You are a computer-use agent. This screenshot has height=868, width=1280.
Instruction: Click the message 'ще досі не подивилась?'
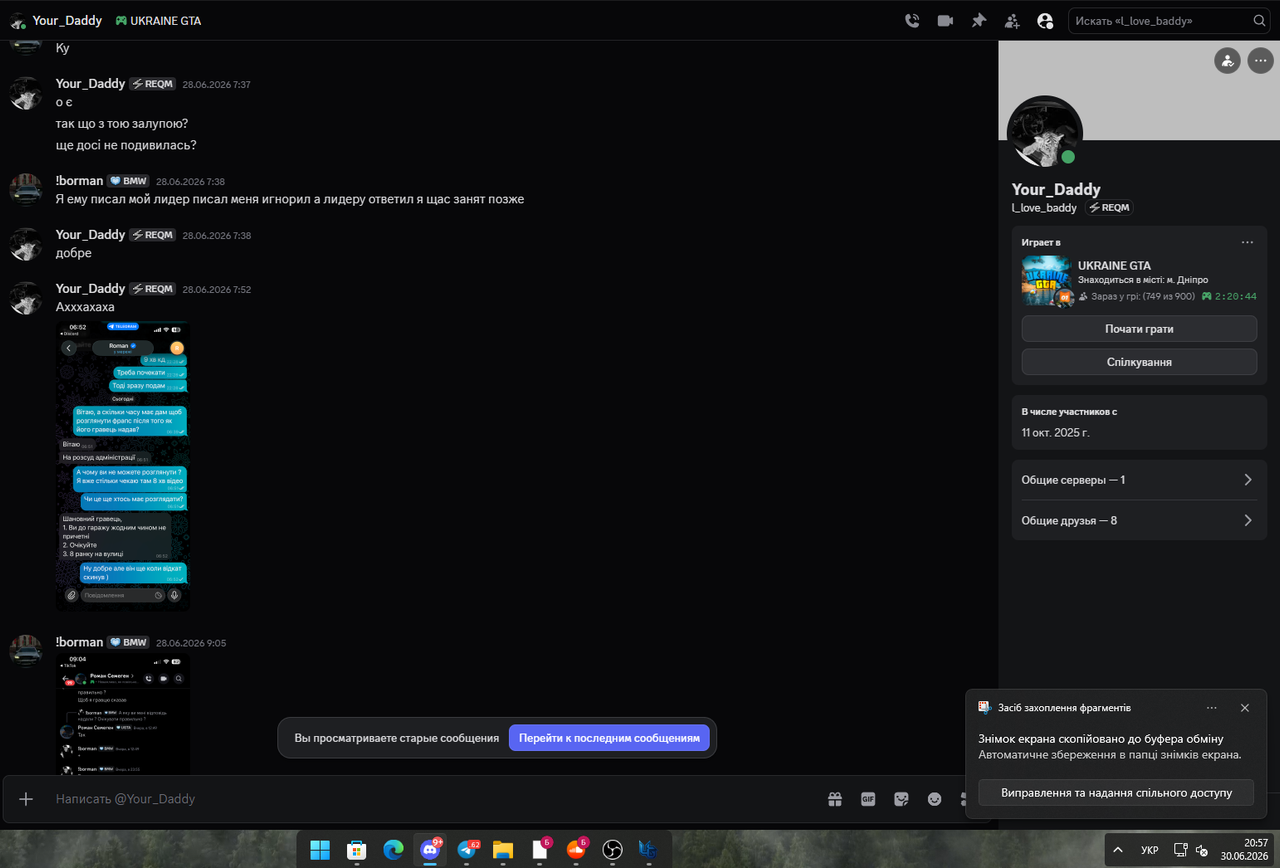(126, 145)
